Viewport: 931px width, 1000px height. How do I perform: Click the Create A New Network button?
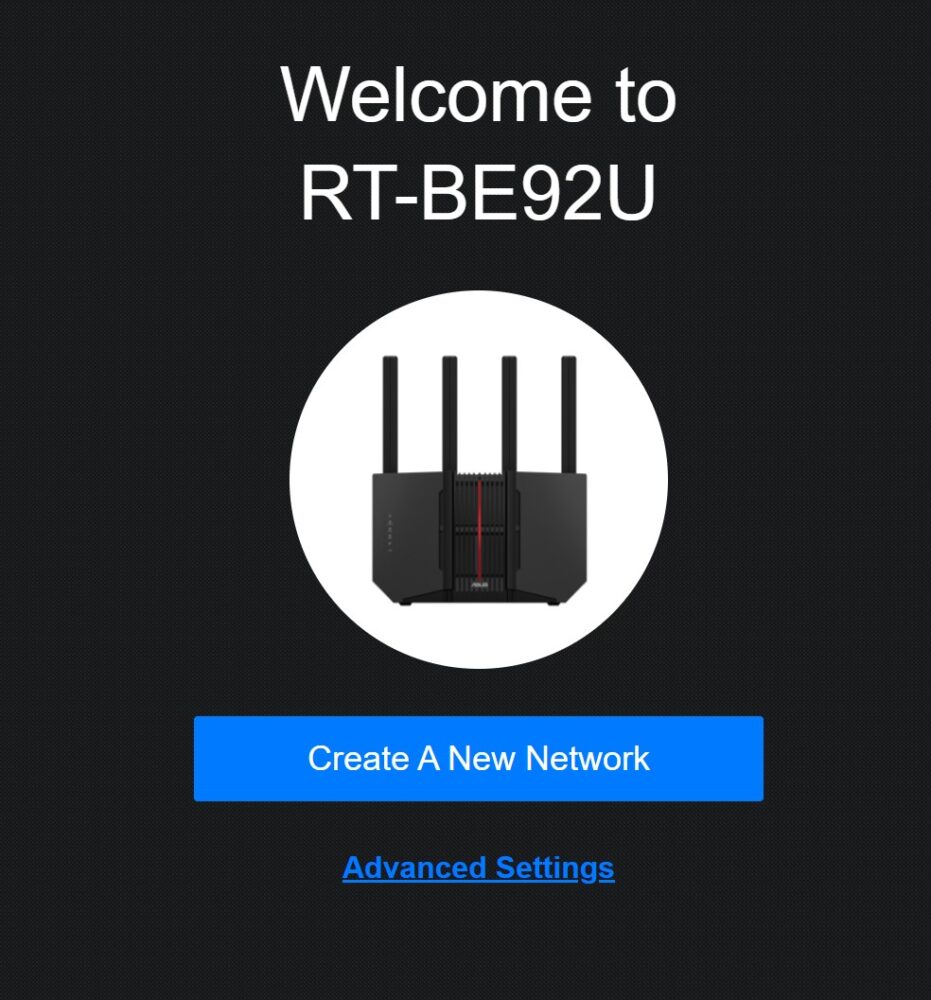click(478, 758)
